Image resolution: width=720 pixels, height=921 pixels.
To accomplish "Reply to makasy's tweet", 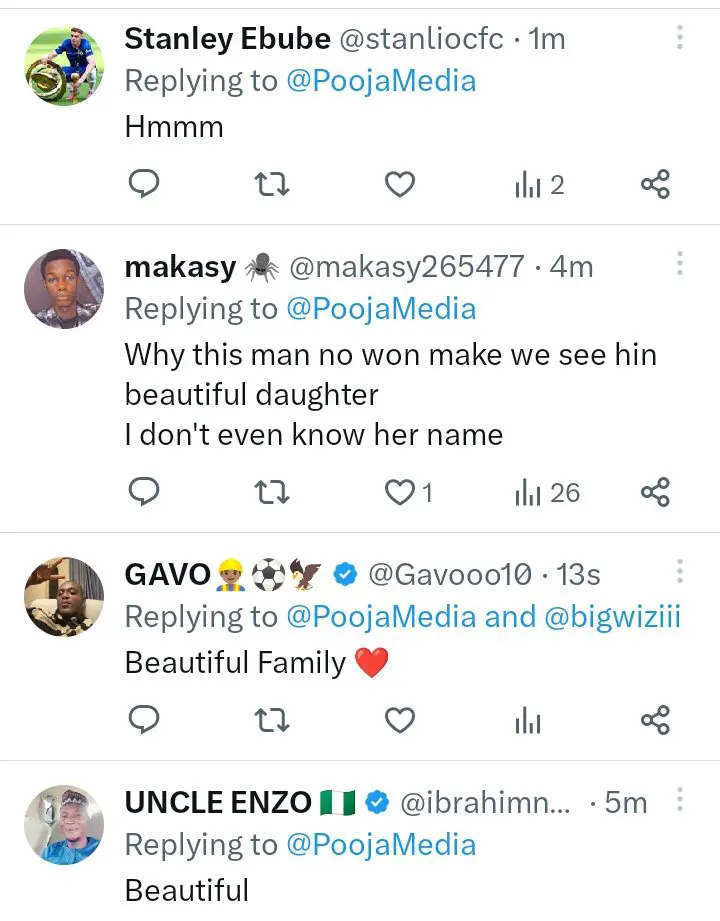I will point(145,492).
